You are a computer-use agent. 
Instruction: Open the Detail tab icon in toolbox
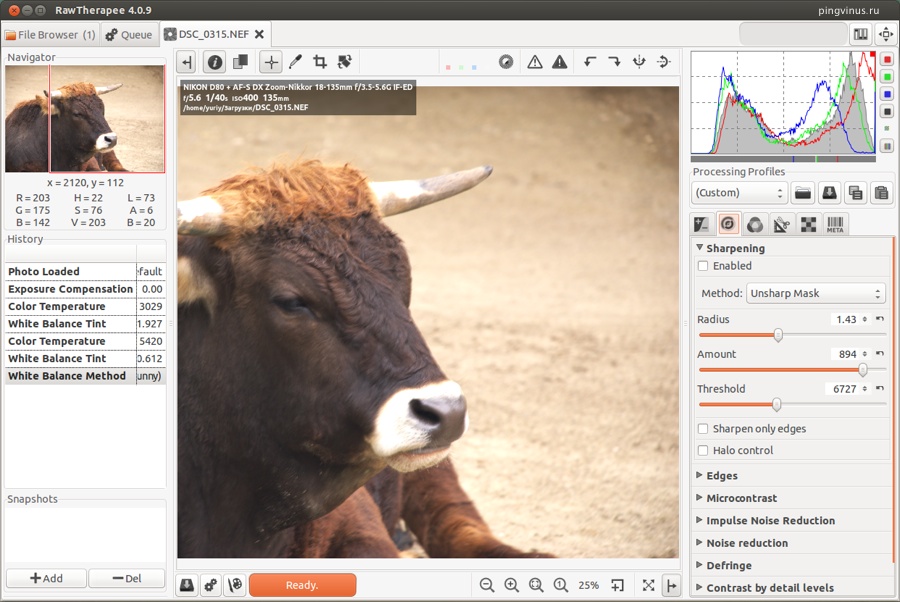coord(729,224)
